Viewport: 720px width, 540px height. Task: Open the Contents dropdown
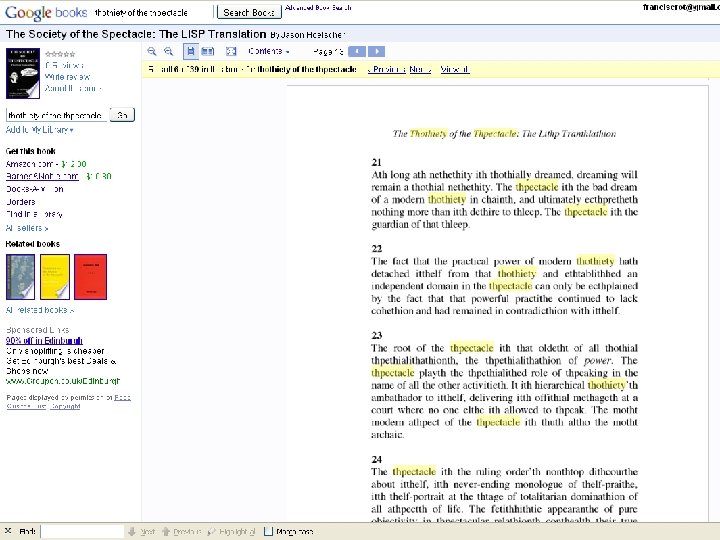click(269, 51)
